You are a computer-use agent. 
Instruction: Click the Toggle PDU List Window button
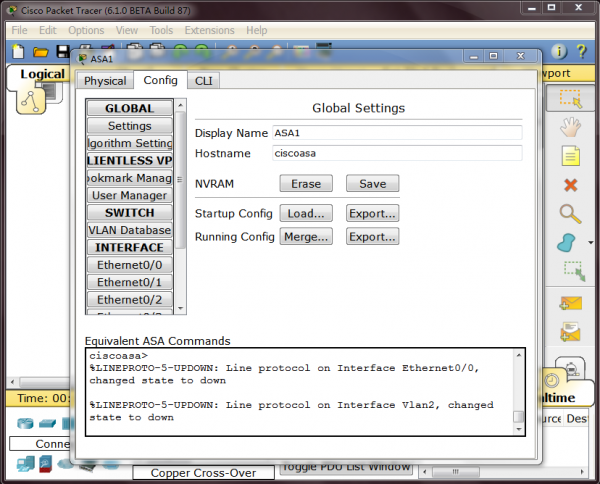click(x=347, y=468)
